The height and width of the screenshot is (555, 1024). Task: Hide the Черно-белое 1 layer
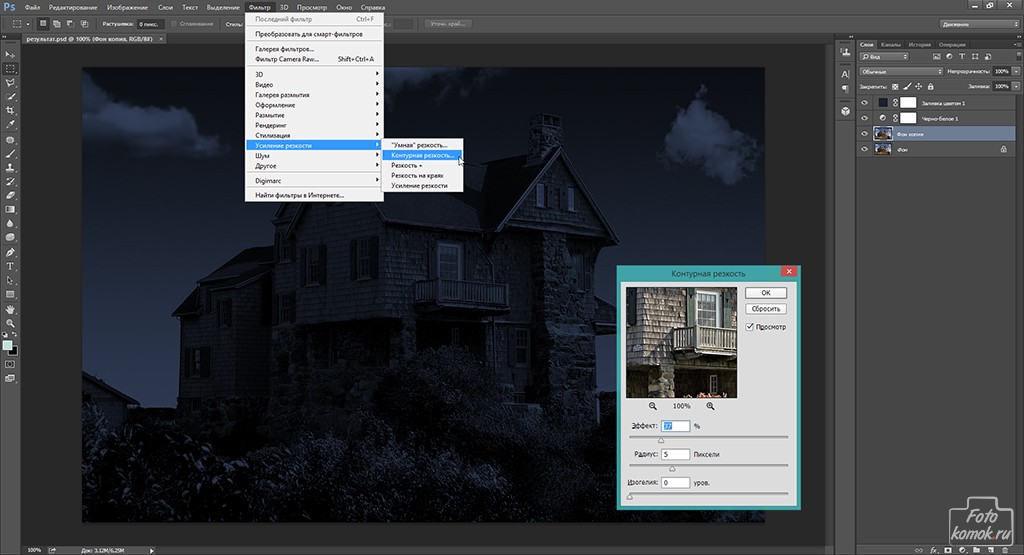pos(865,118)
